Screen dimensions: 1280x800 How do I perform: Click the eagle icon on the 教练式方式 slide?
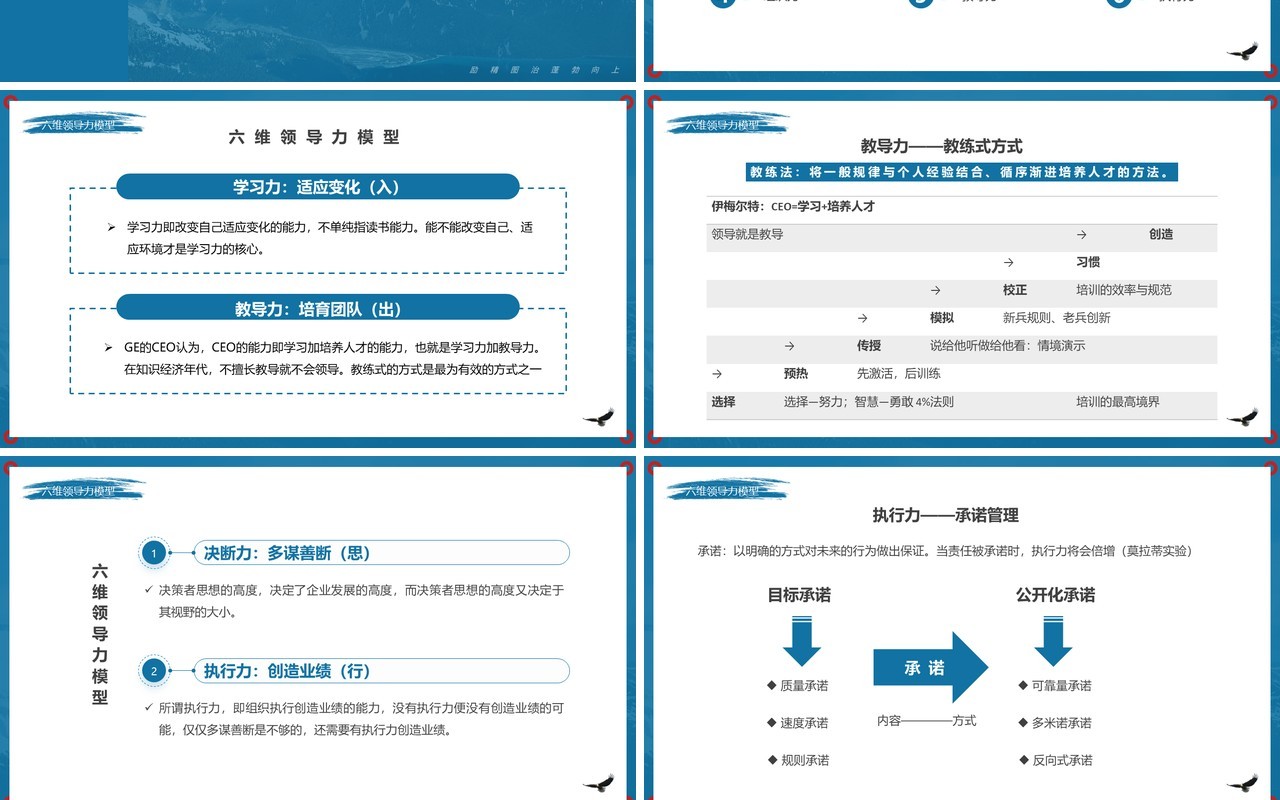coord(1243,416)
